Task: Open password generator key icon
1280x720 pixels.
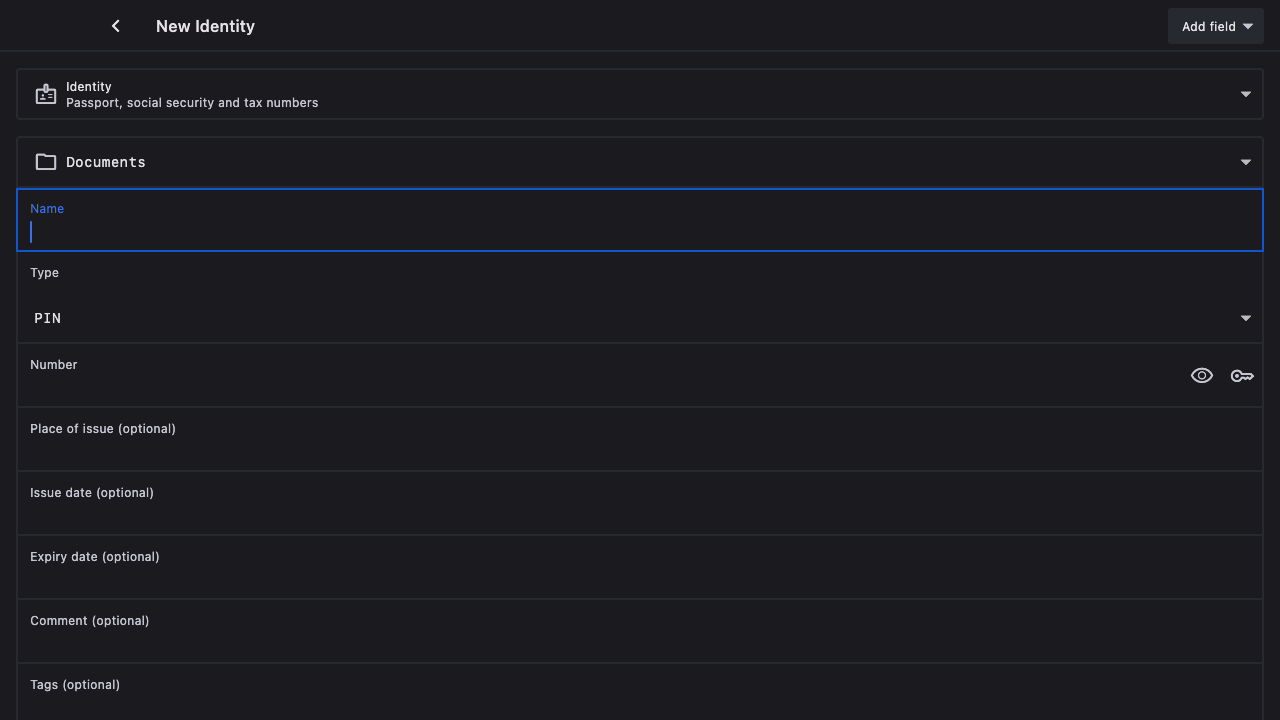Action: pyautogui.click(x=1242, y=376)
